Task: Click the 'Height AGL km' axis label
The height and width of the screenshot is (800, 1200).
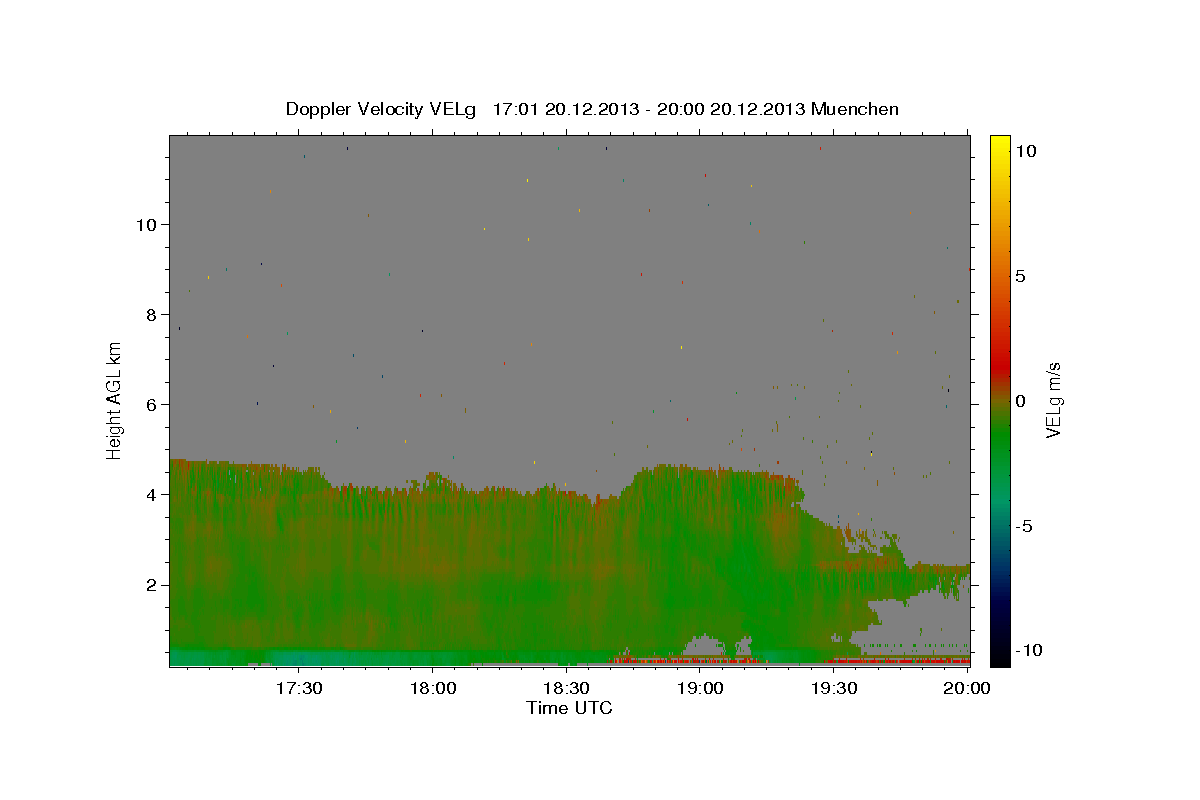Action: click(115, 400)
